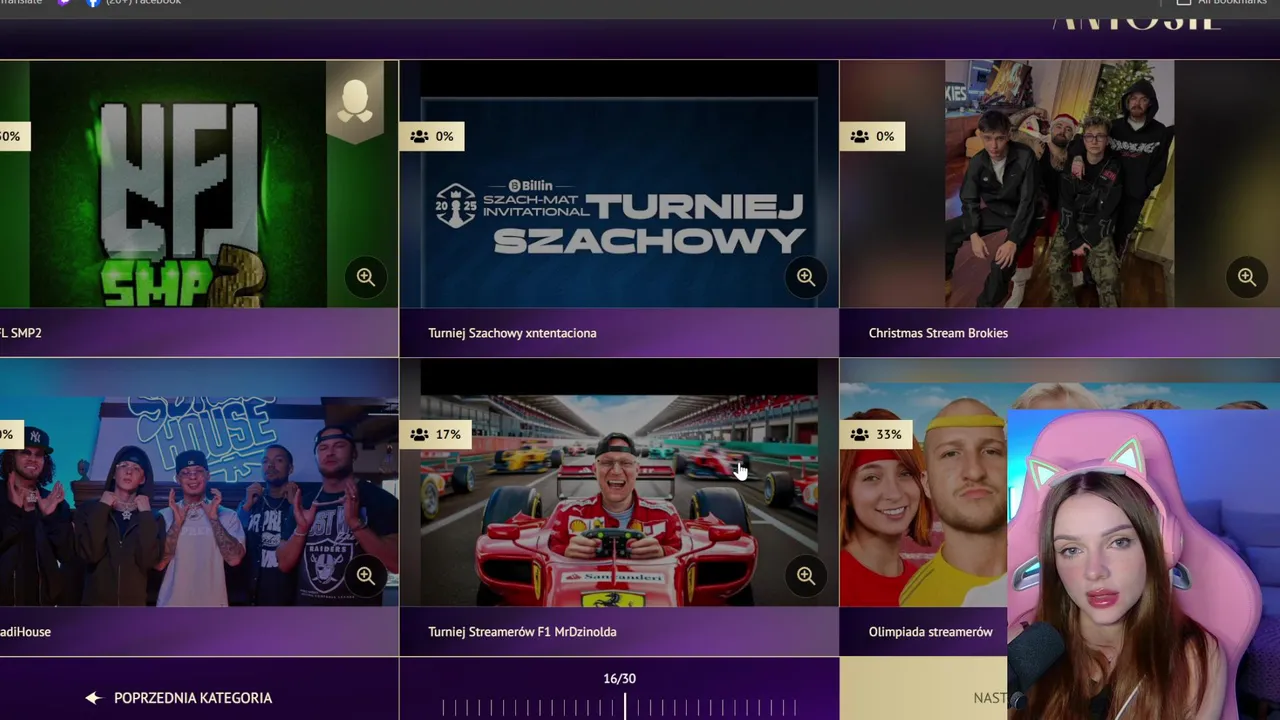
Task: Click the 0% votes badge on Christmas Stream Brokies
Action: coord(872,136)
